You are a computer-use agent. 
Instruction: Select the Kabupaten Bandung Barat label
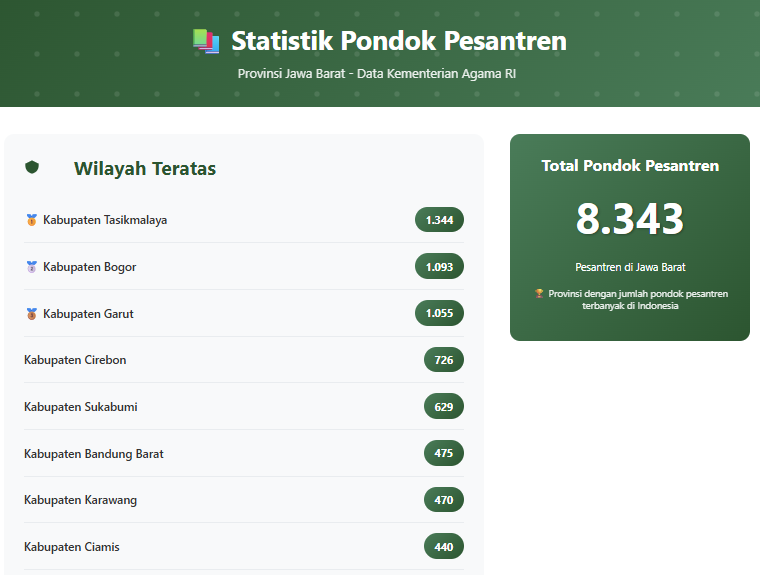pyautogui.click(x=94, y=454)
